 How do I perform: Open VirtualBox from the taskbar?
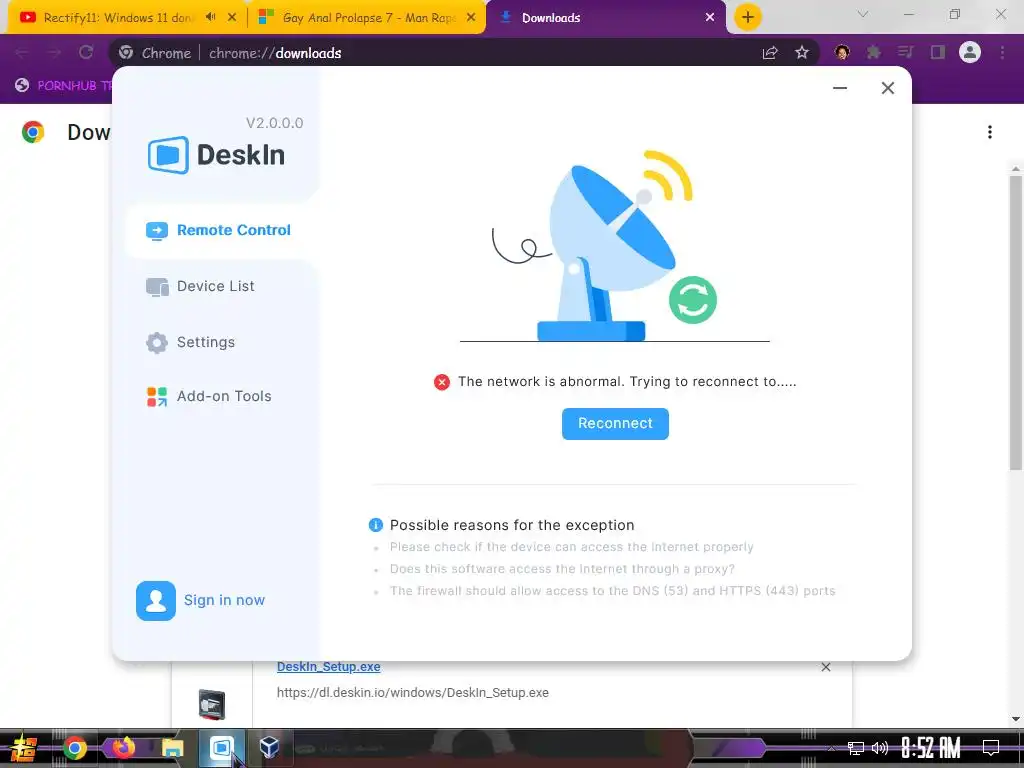click(x=270, y=748)
